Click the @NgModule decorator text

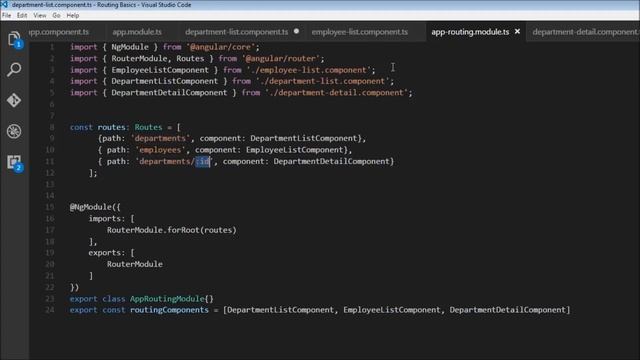(90, 207)
